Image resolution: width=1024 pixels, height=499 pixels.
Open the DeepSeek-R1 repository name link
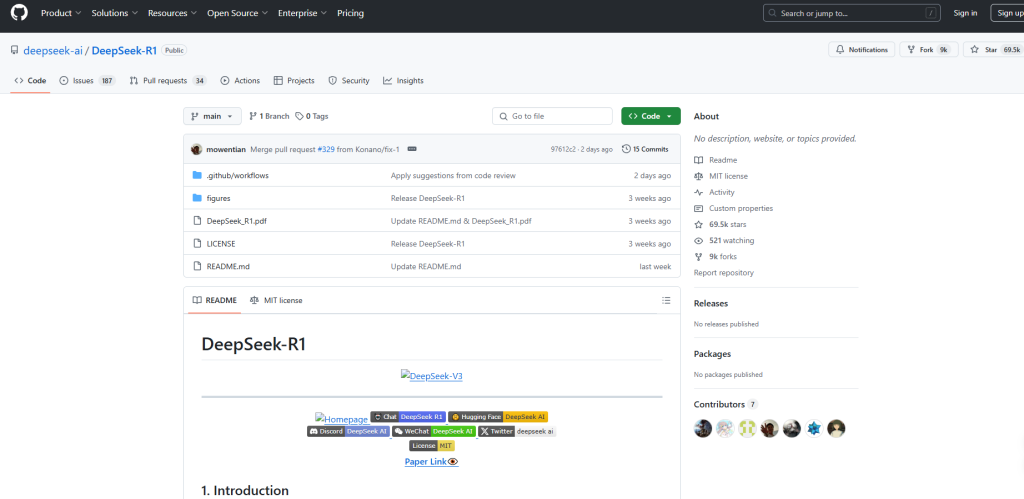tap(124, 50)
